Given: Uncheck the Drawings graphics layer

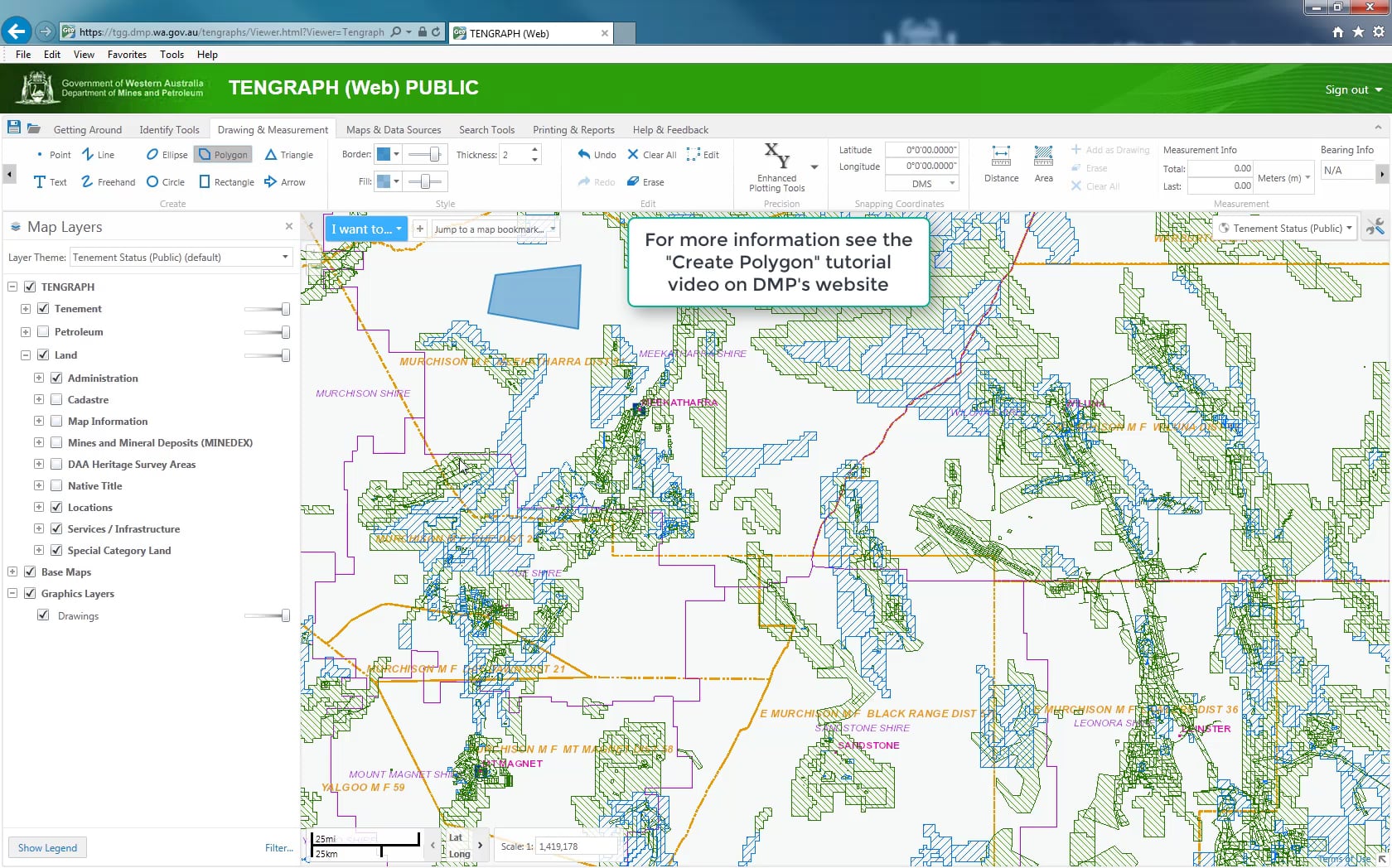Looking at the screenshot, I should point(43,615).
